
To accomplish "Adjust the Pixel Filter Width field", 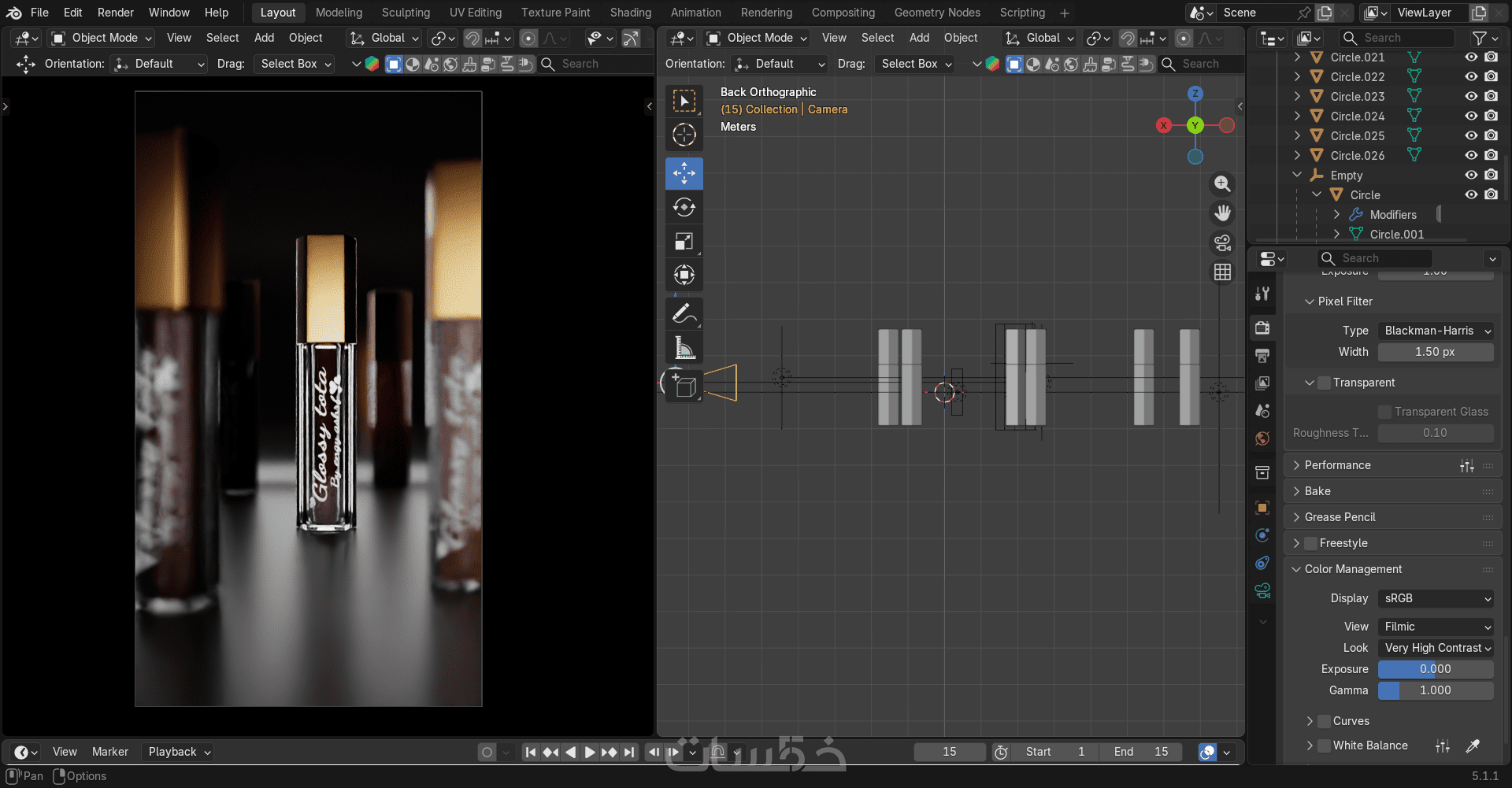I will (1436, 352).
